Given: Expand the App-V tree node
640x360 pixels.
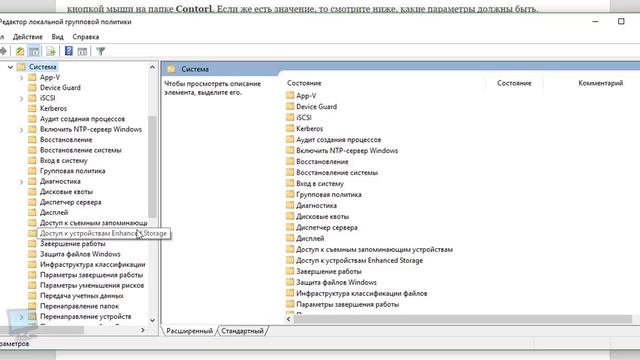Looking at the screenshot, I should coord(21,77).
